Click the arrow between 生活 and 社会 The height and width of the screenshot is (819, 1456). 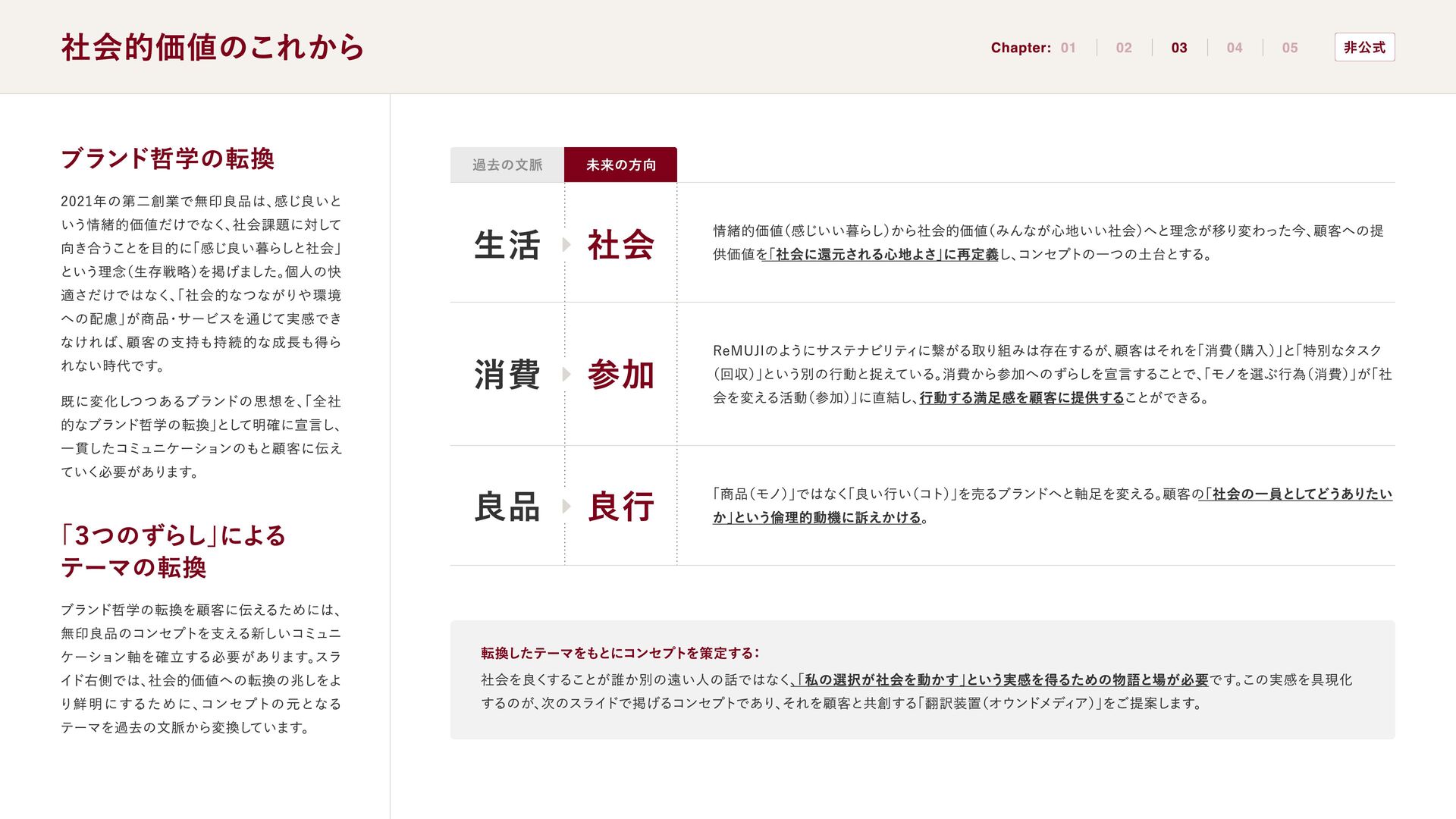tap(566, 244)
